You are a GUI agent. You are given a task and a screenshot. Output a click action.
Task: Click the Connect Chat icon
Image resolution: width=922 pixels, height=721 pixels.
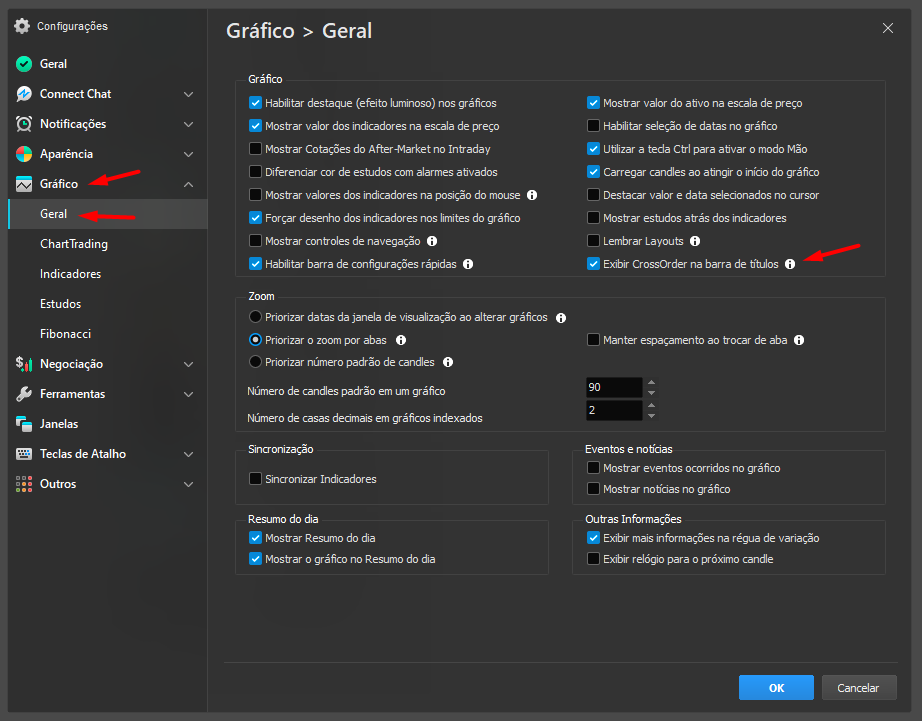pyautogui.click(x=24, y=94)
